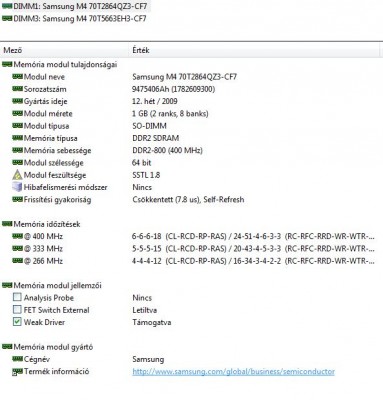Select the Sorozatszám row label

45,89
